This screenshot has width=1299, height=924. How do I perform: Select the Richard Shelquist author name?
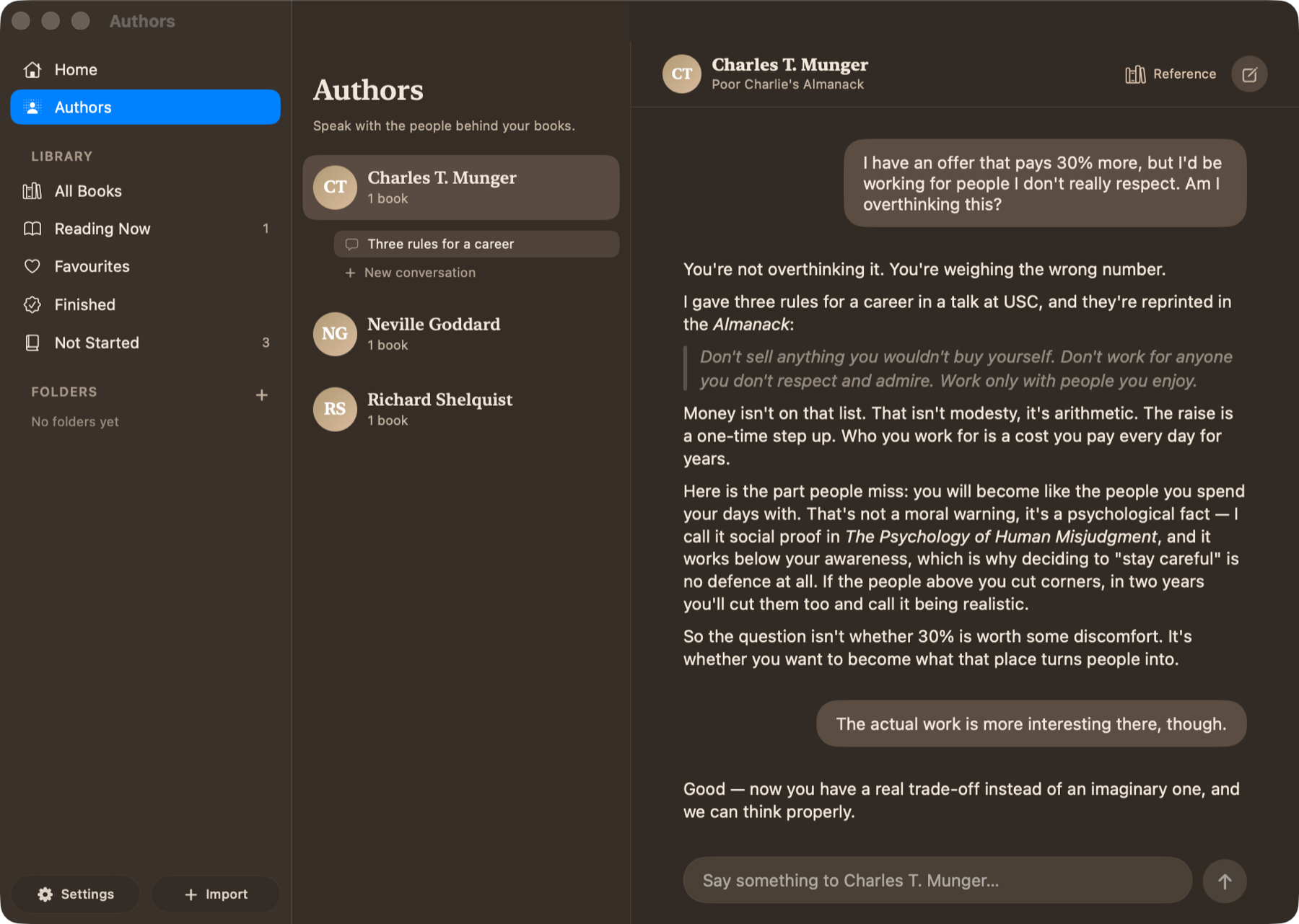click(440, 400)
